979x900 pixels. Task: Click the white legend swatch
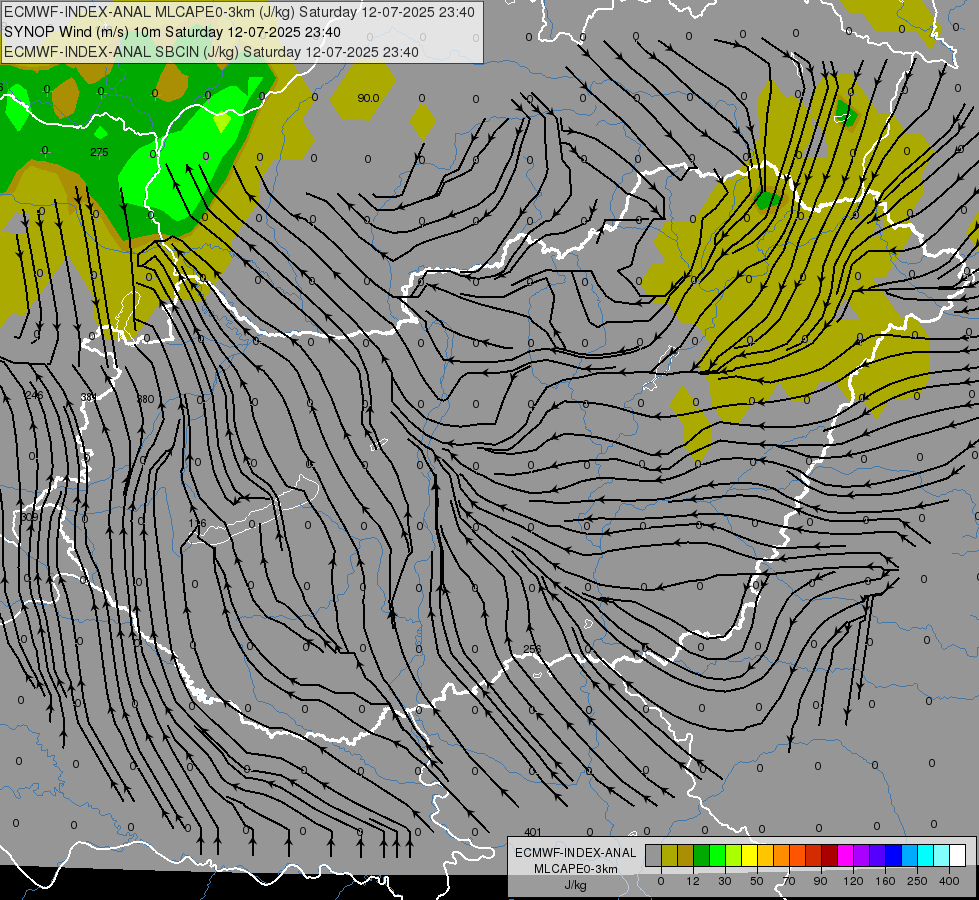click(957, 855)
